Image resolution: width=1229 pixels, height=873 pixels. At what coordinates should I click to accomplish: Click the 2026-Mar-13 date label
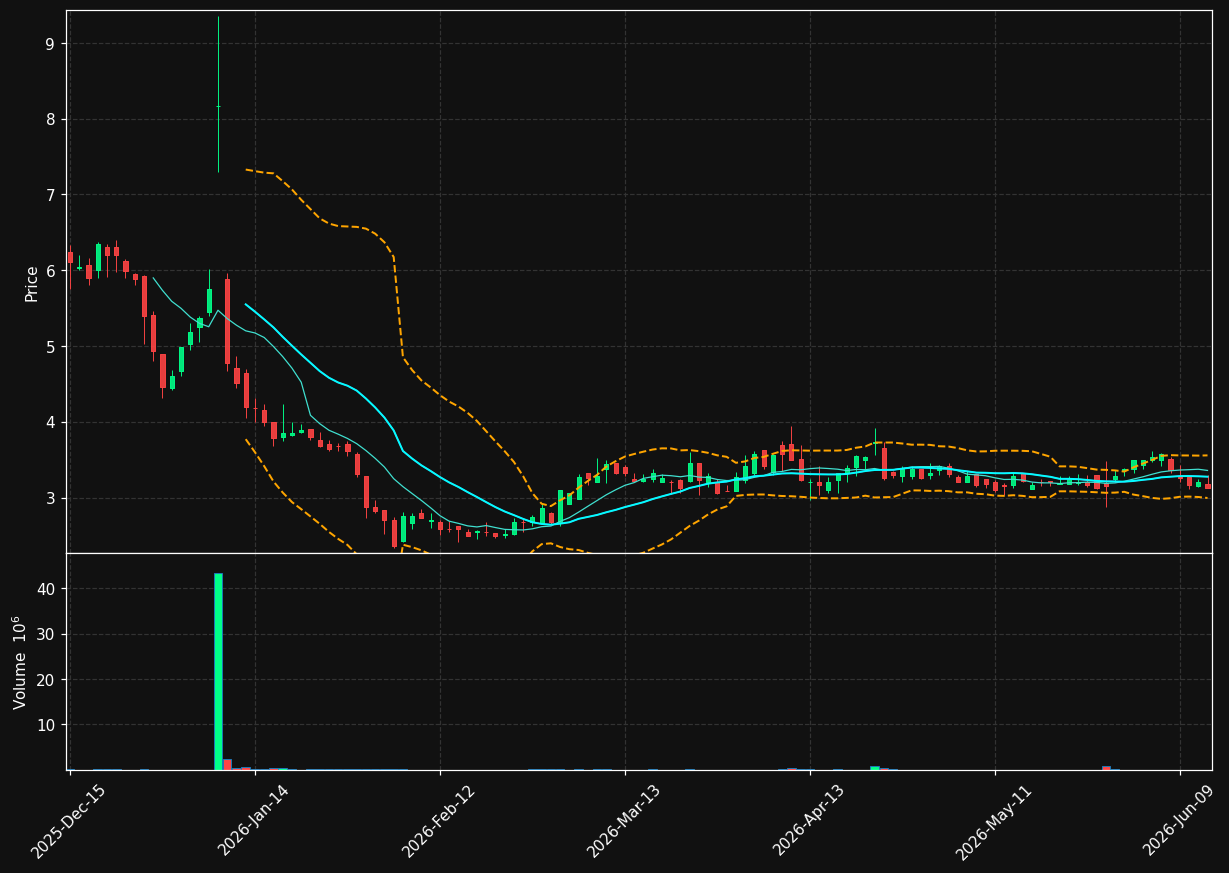coord(623,822)
